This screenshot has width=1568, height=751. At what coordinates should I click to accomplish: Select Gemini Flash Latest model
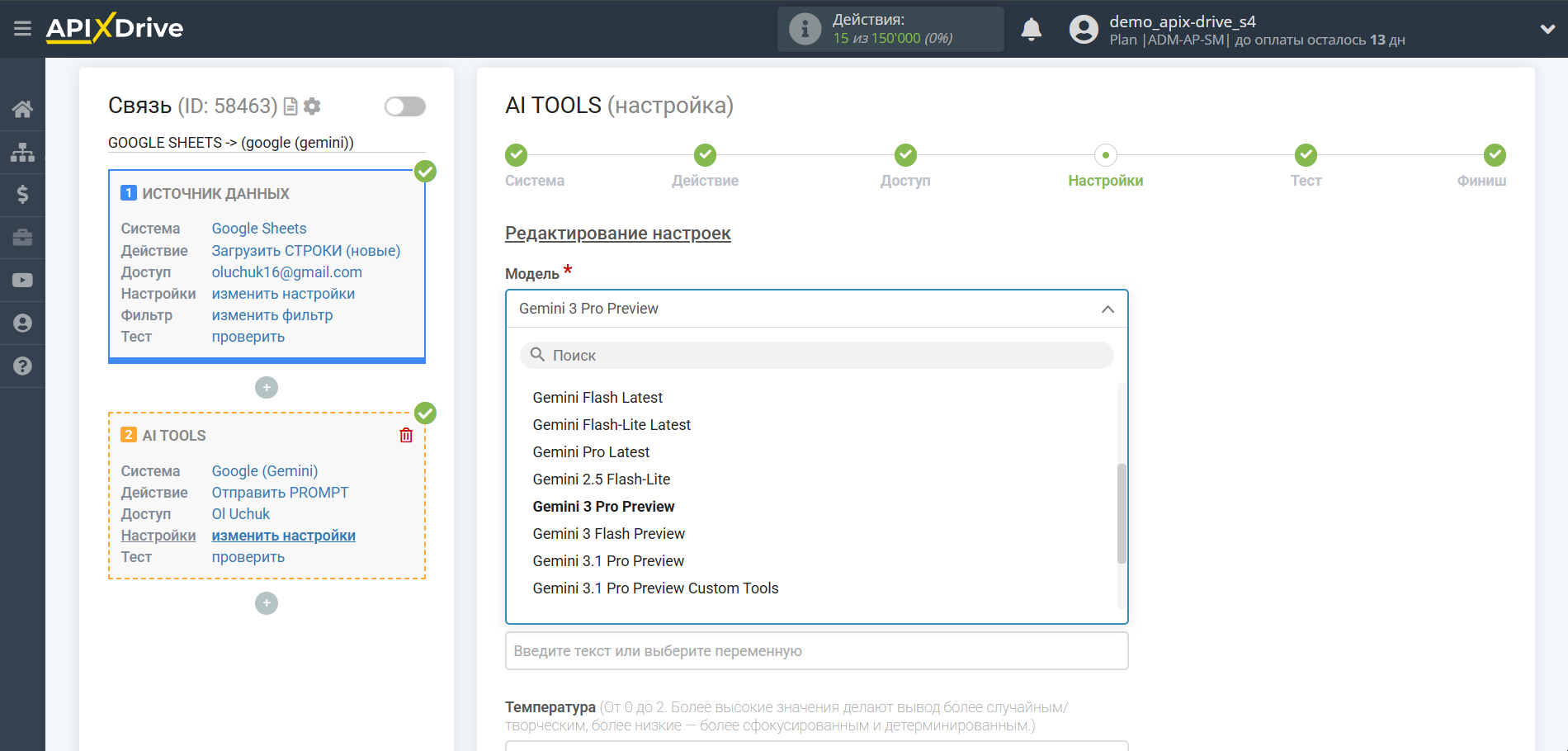click(x=597, y=398)
